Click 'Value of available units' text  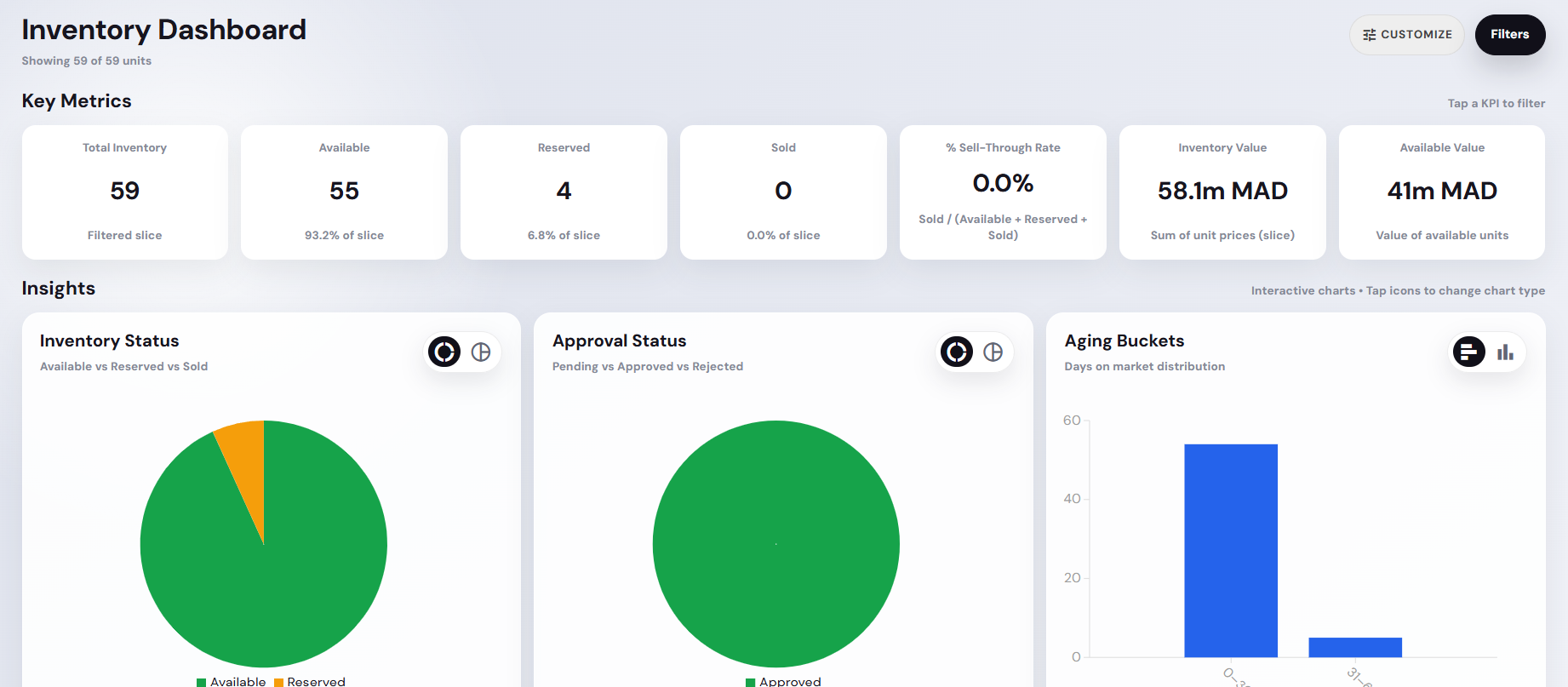pyautogui.click(x=1442, y=235)
